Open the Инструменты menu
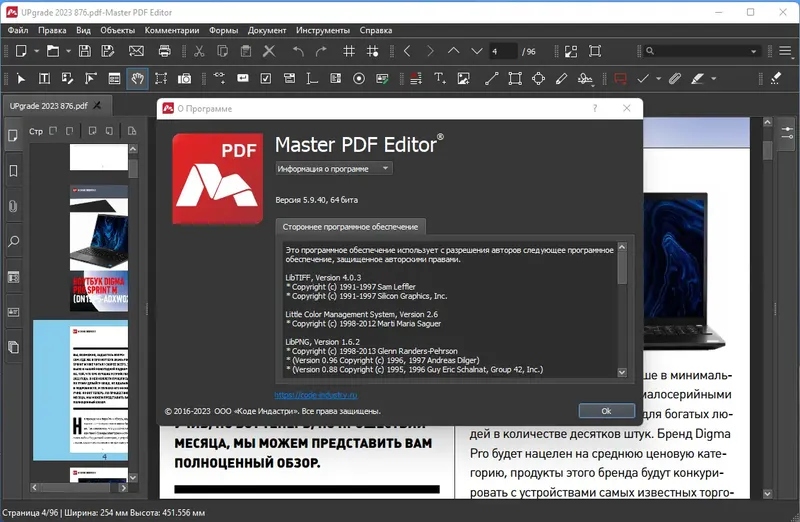Screen dimensions: 800x522 tap(323, 30)
